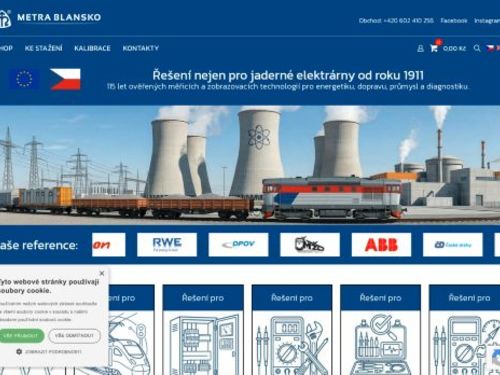Open the user account icon
Viewport: 500px width, 375px height.
(x=420, y=48)
